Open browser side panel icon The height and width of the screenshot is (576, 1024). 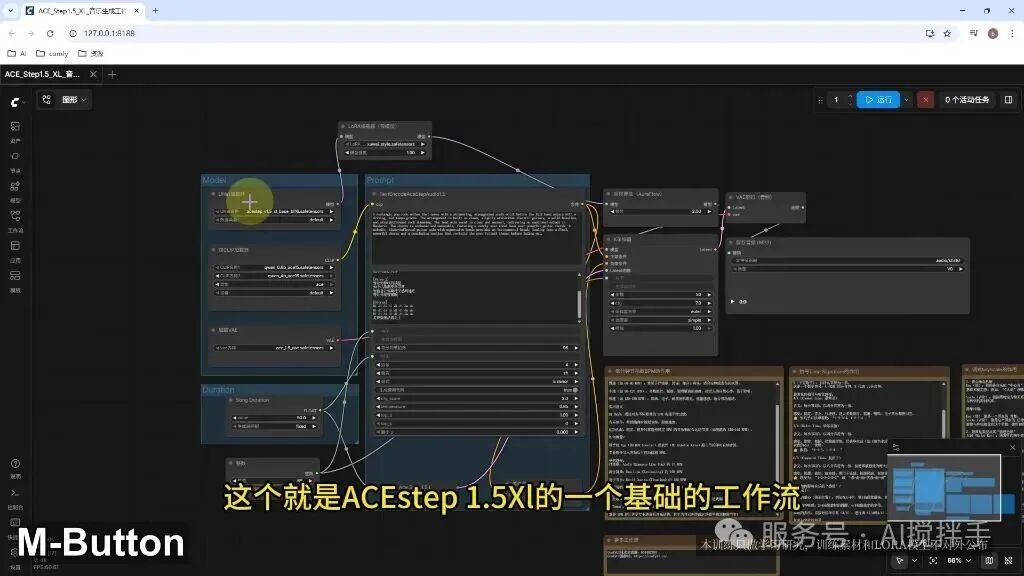[x=973, y=33]
